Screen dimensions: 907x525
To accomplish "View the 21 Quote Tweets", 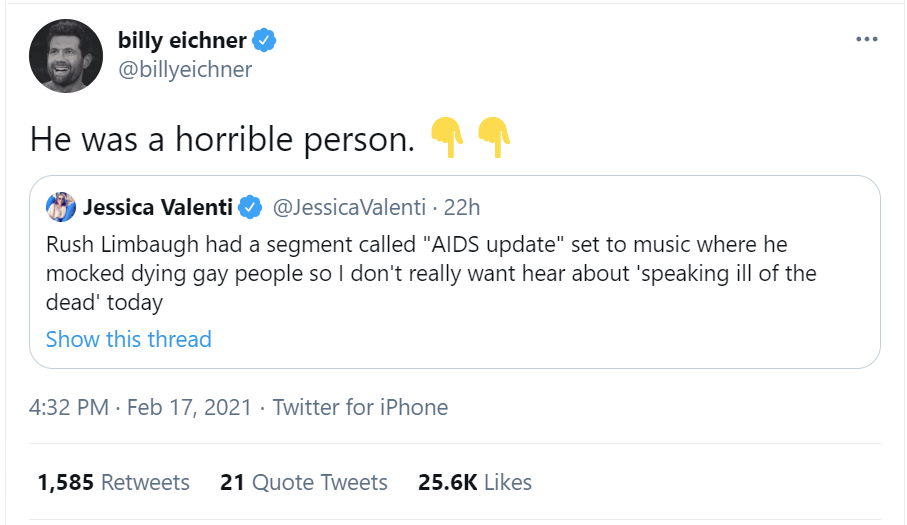I will 303,482.
